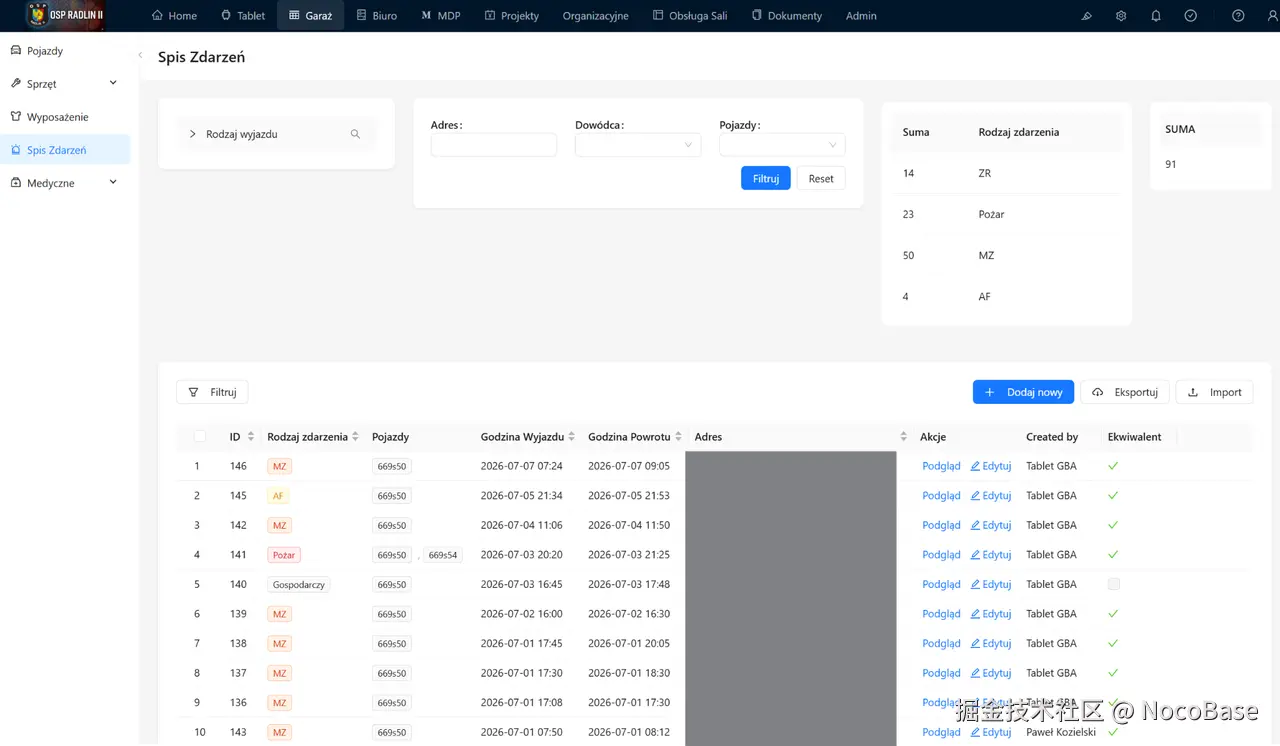The height and width of the screenshot is (746, 1280).
Task: Click the check-circle icon in top bar
Action: click(1190, 16)
